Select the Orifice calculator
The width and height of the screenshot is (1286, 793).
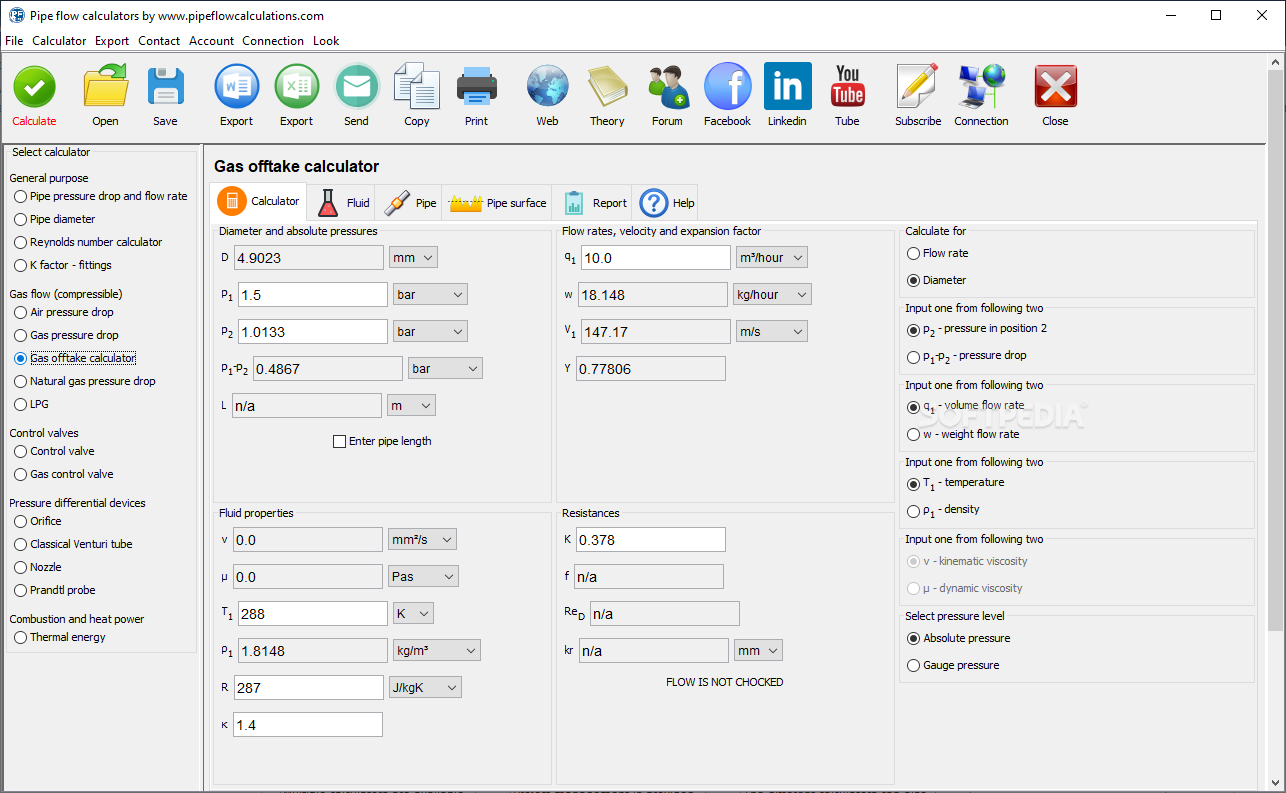(x=38, y=521)
